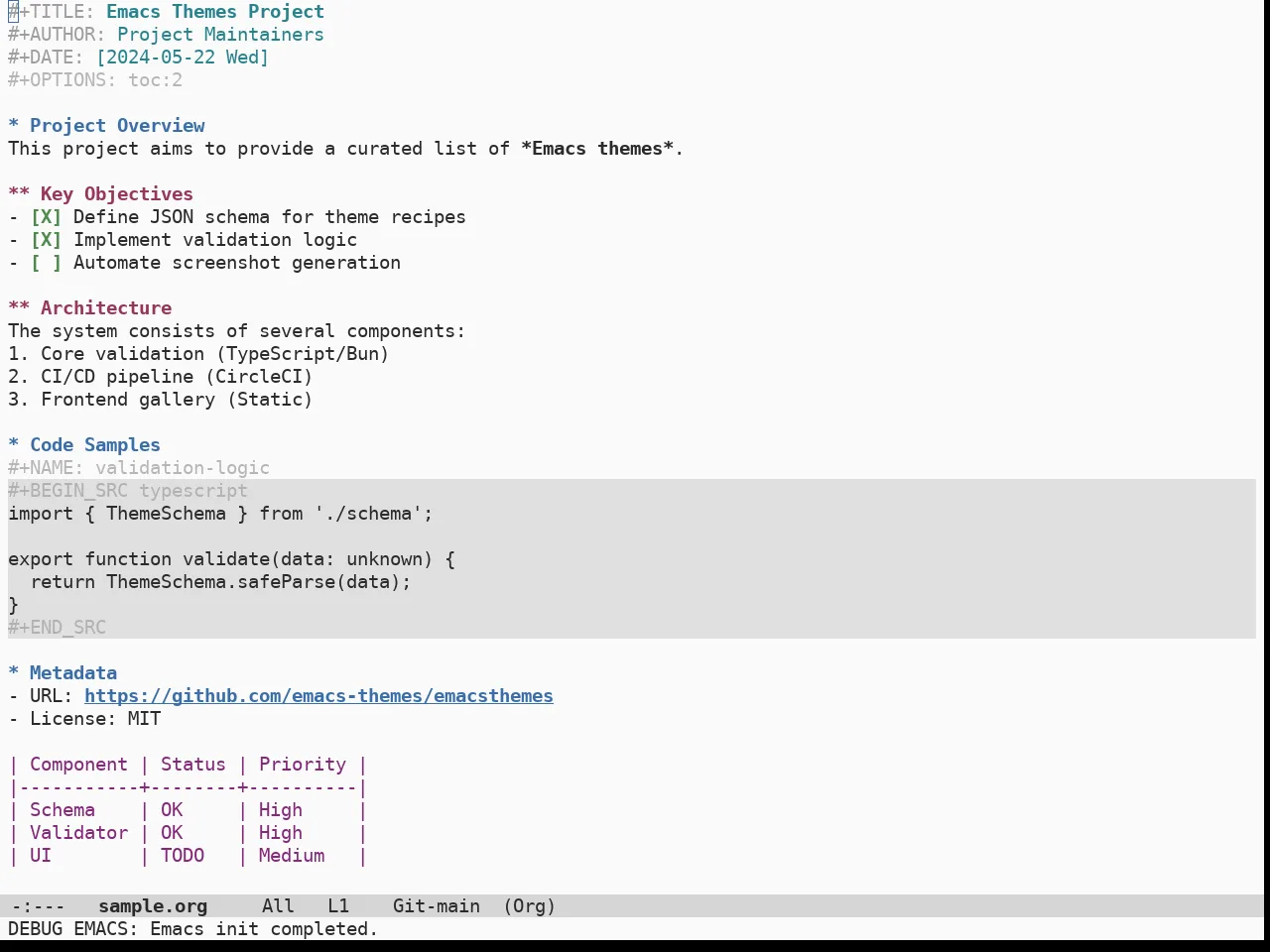Click 'High' priority in Validator row
This screenshot has height=952, width=1270.
[x=281, y=833]
